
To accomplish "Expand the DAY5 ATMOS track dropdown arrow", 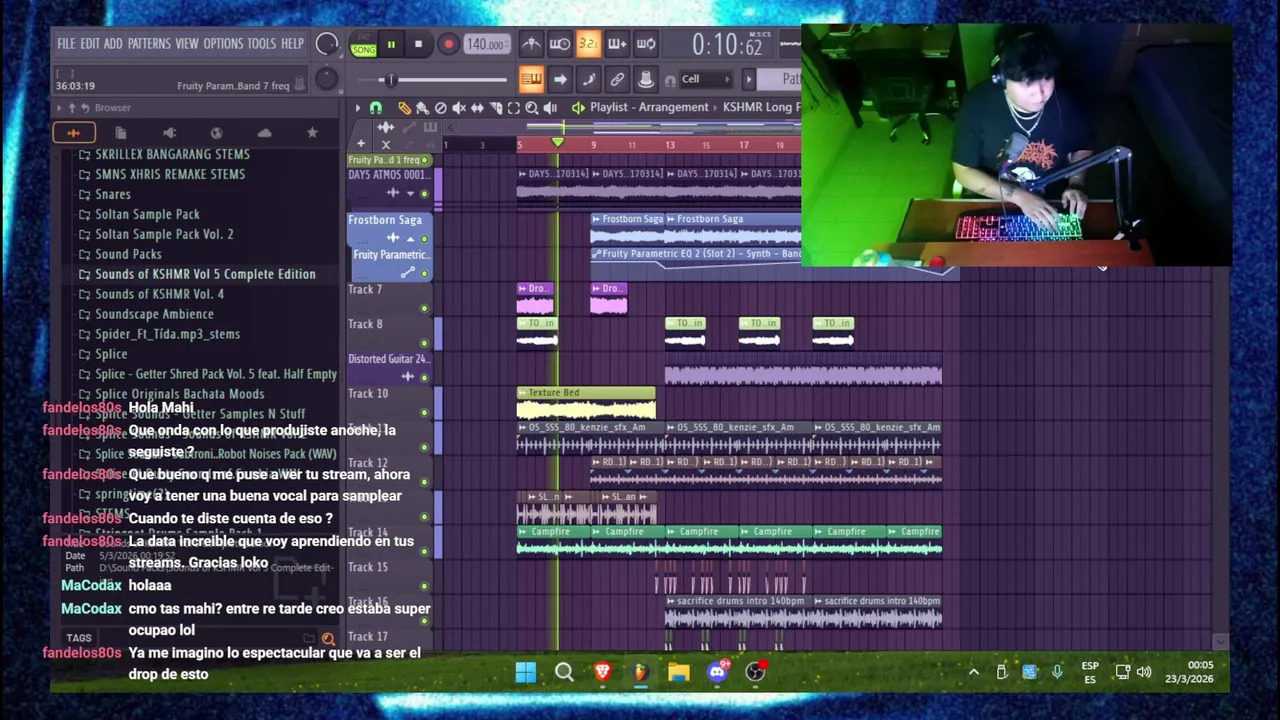I will 410,193.
